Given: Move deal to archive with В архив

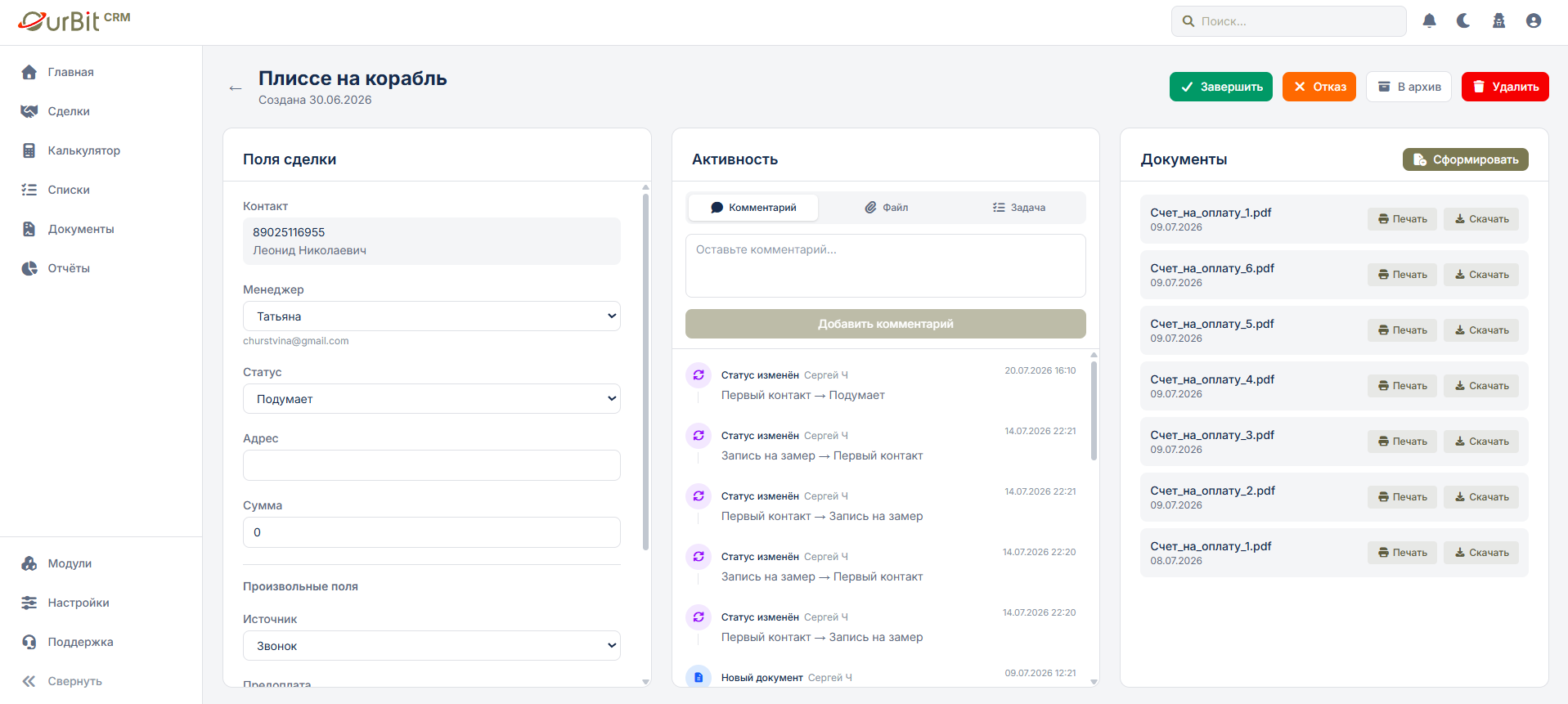Looking at the screenshot, I should point(1409,87).
